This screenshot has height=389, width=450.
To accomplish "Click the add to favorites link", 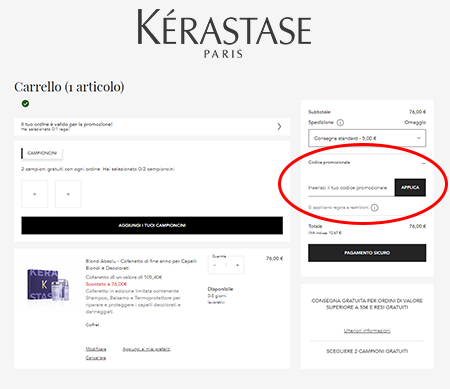I will [x=146, y=349].
